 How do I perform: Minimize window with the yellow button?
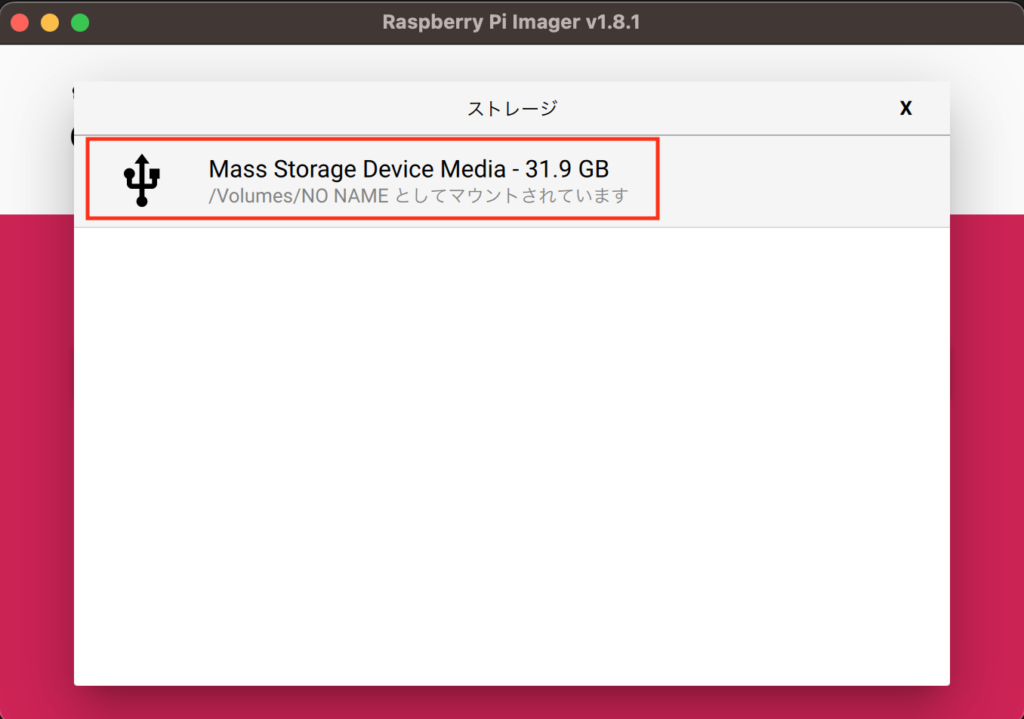(x=50, y=23)
